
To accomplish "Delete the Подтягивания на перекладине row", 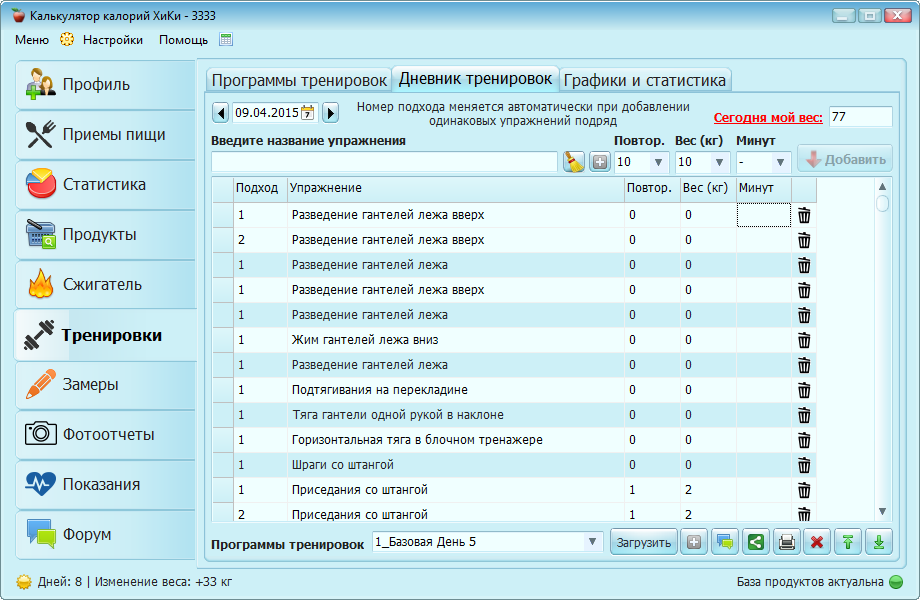I will 804,390.
